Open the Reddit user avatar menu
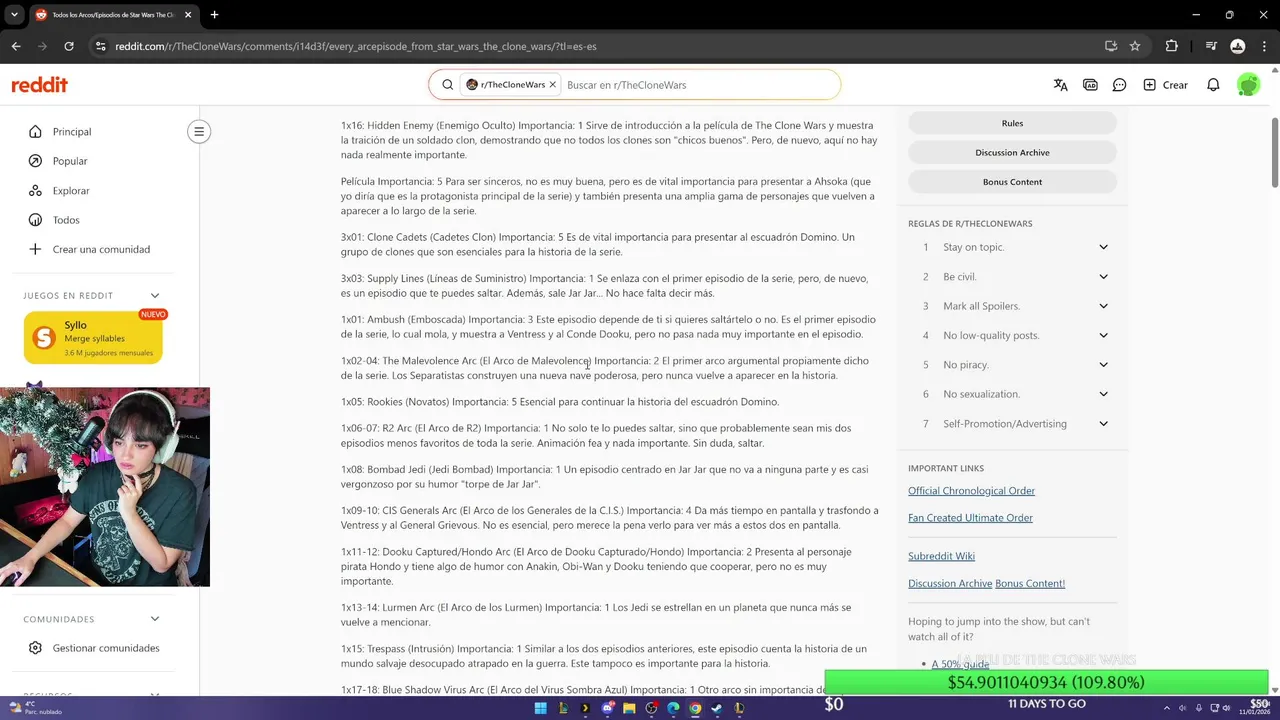 [x=1248, y=85]
